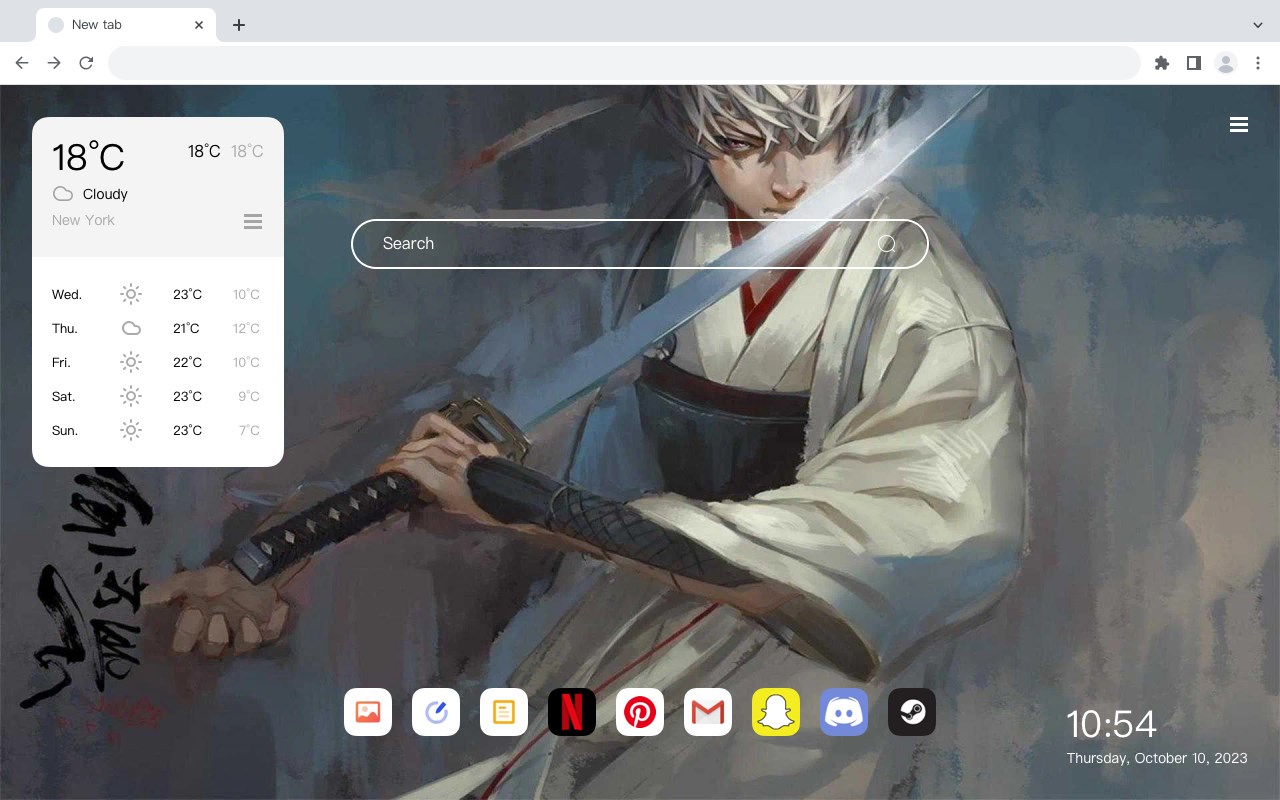Viewport: 1280px width, 800px height.
Task: Reload the page with the refresh icon
Action: (86, 63)
